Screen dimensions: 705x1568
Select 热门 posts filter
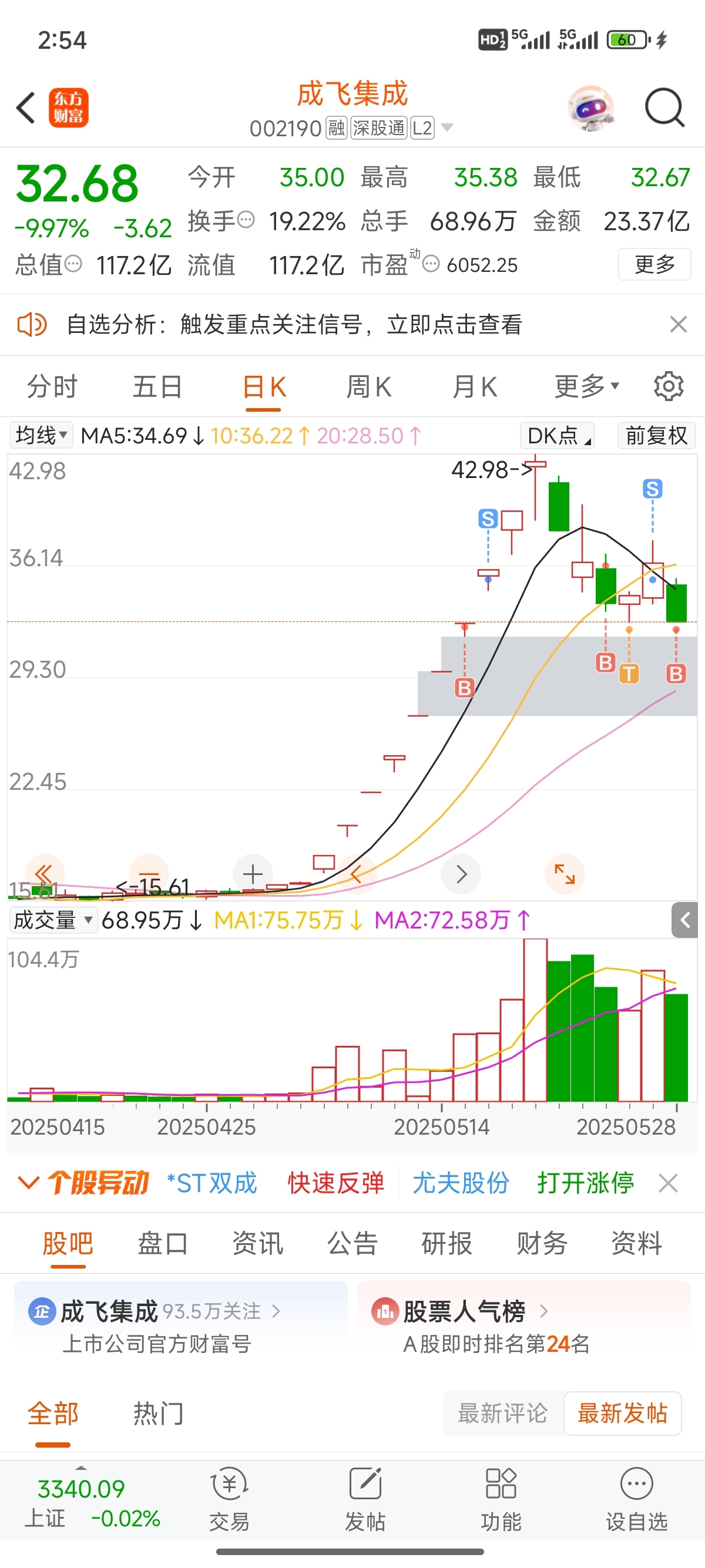pyautogui.click(x=158, y=1414)
